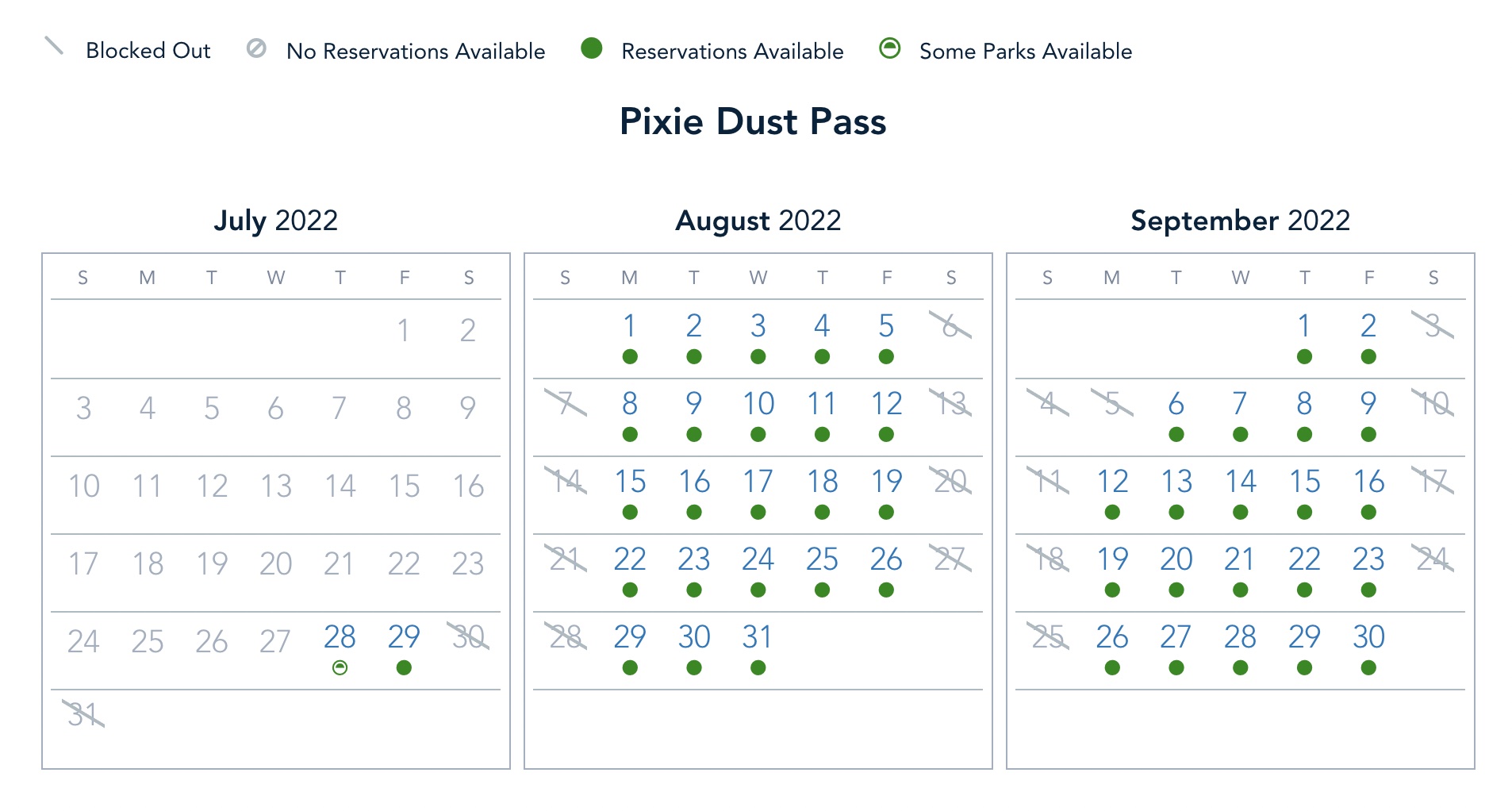Click the green dot under July 29
Viewport: 1512px width, 811px height.
[404, 668]
